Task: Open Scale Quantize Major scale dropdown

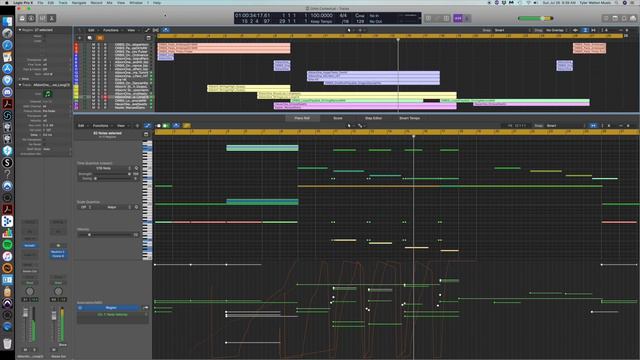Action: [x=114, y=207]
